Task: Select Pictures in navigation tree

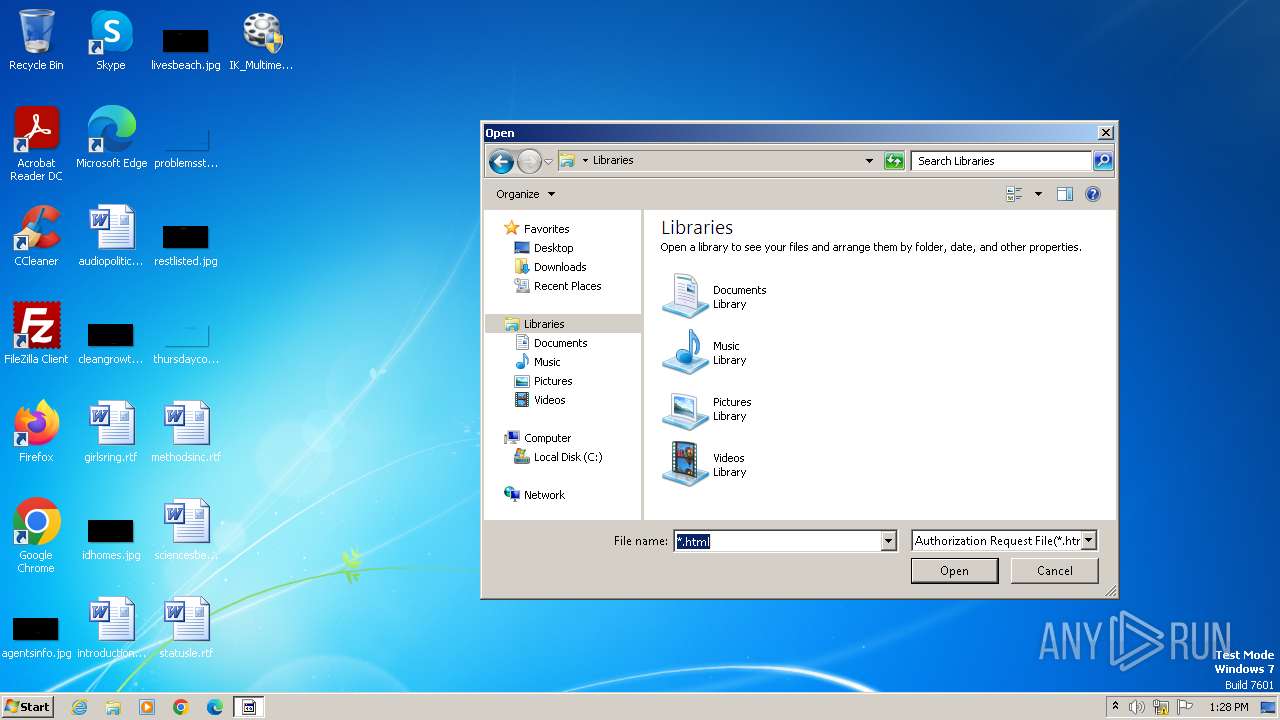Action: (543, 381)
